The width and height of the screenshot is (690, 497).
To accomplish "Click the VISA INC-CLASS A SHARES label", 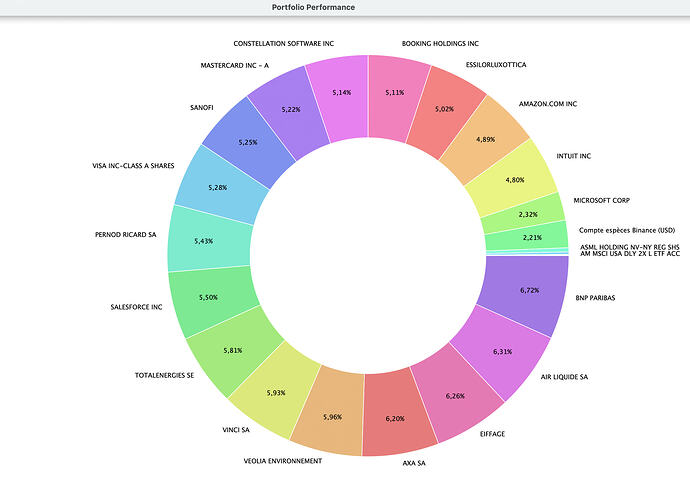I will [133, 166].
